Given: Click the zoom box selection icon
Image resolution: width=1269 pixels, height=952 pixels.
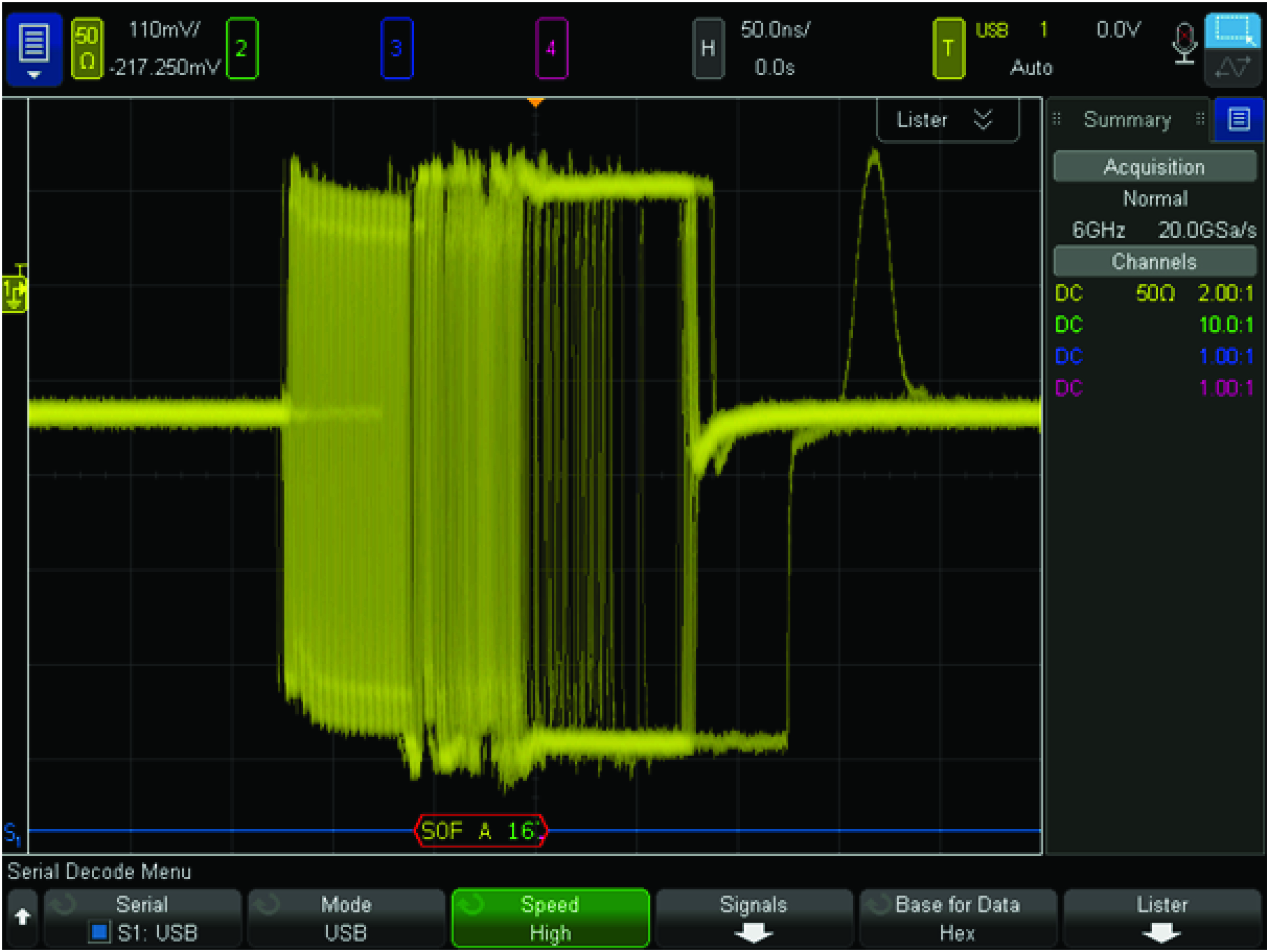Looking at the screenshot, I should click(x=1233, y=30).
